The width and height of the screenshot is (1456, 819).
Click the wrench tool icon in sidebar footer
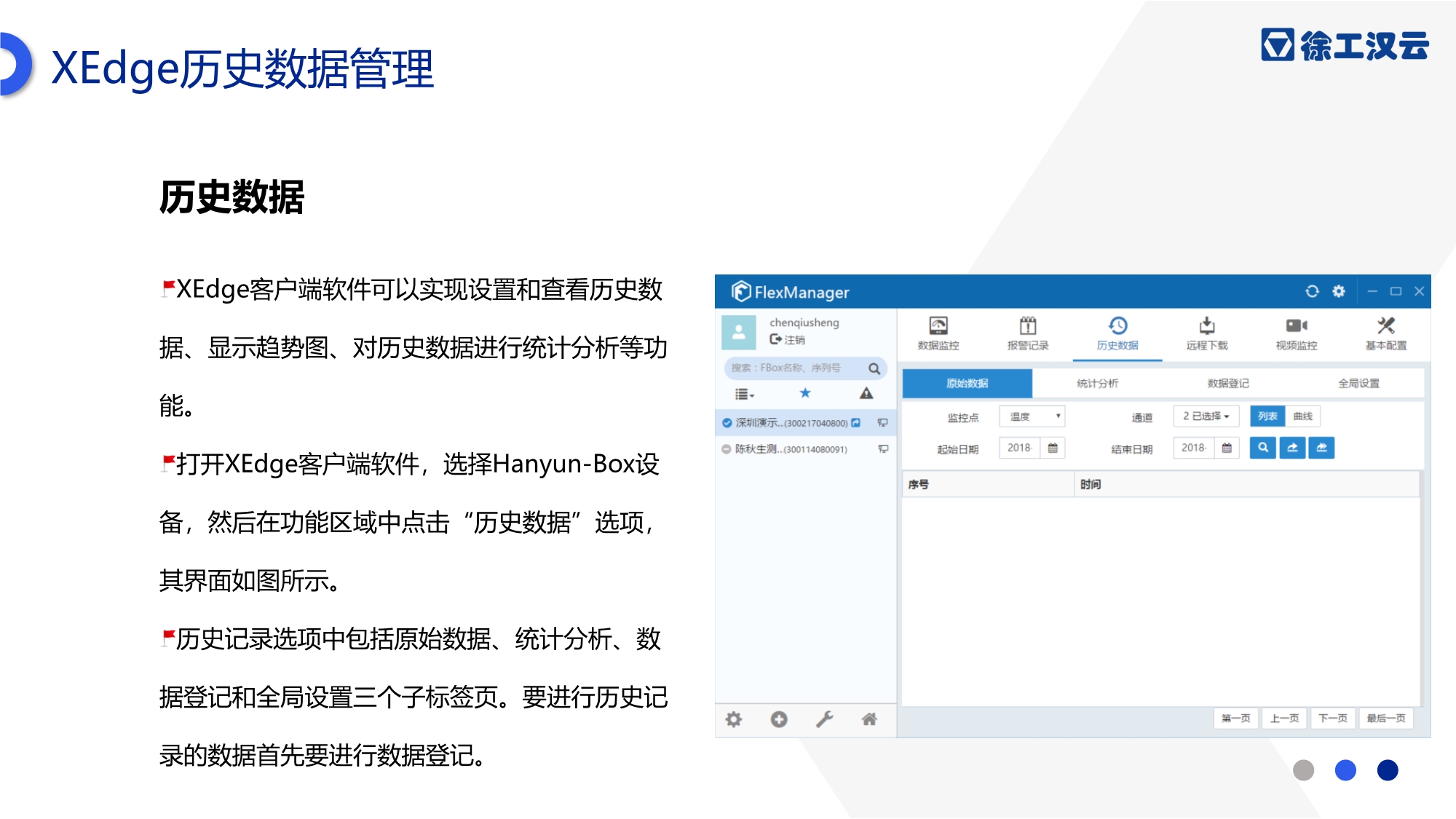click(824, 719)
